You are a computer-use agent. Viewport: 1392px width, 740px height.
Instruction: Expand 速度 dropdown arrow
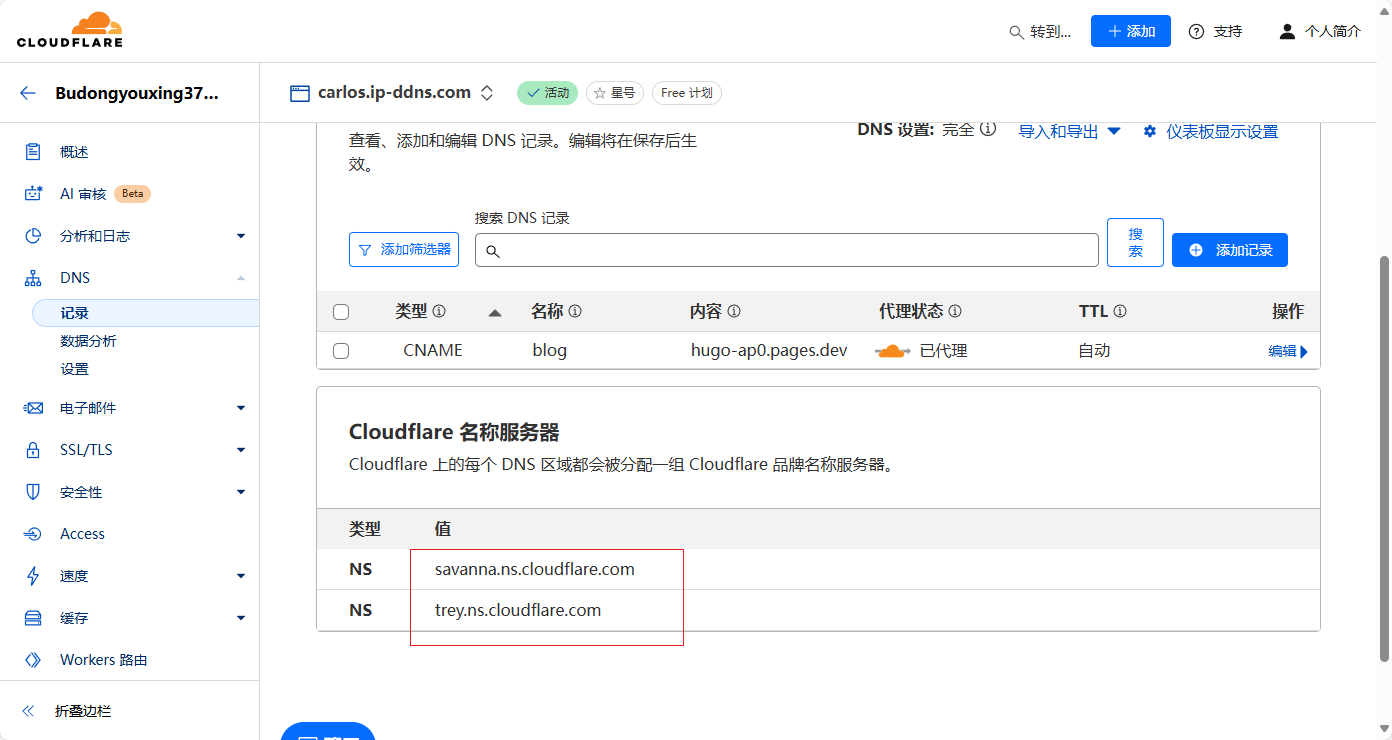(x=241, y=576)
